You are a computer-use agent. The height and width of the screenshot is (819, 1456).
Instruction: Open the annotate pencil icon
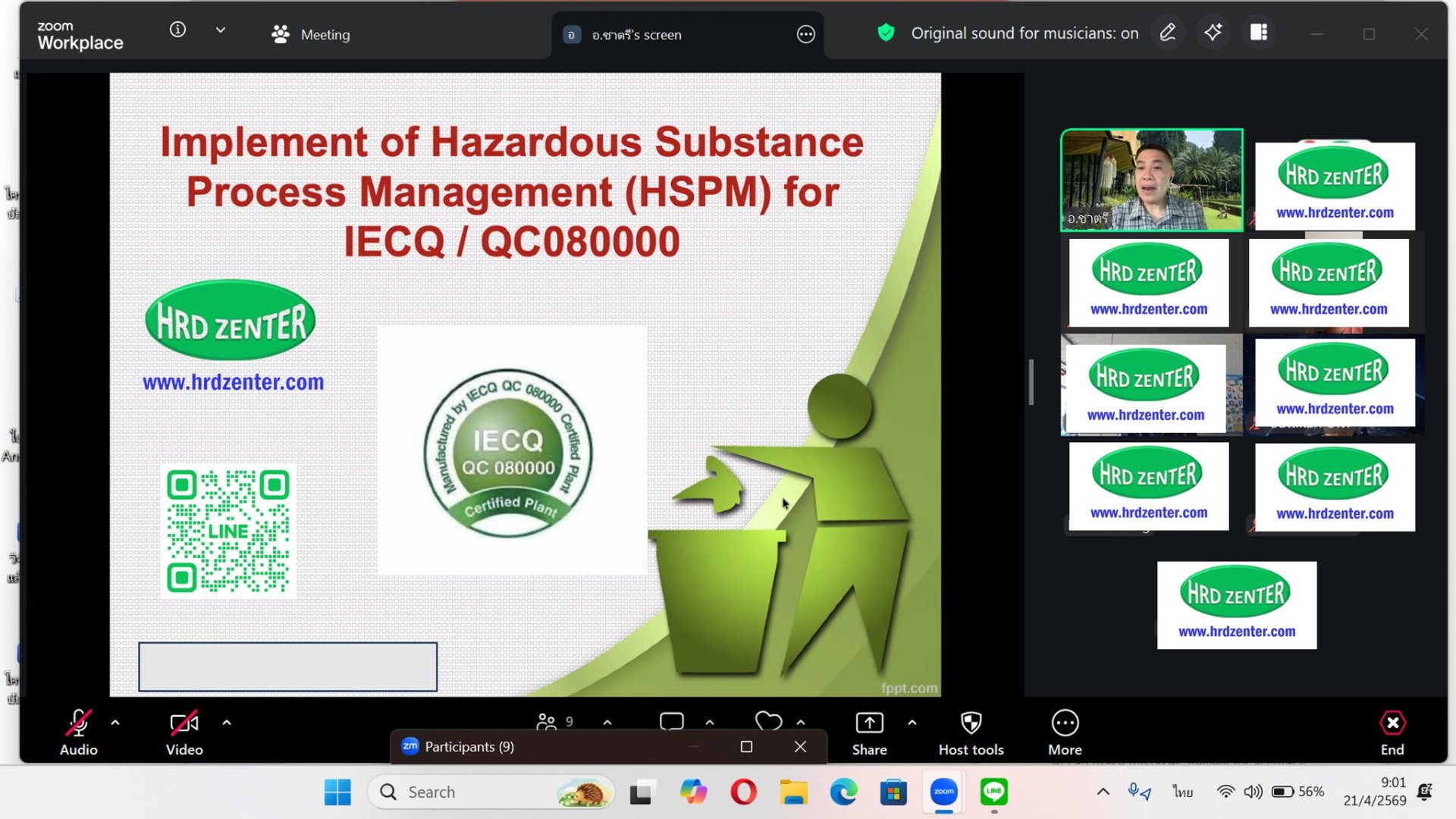pos(1168,33)
